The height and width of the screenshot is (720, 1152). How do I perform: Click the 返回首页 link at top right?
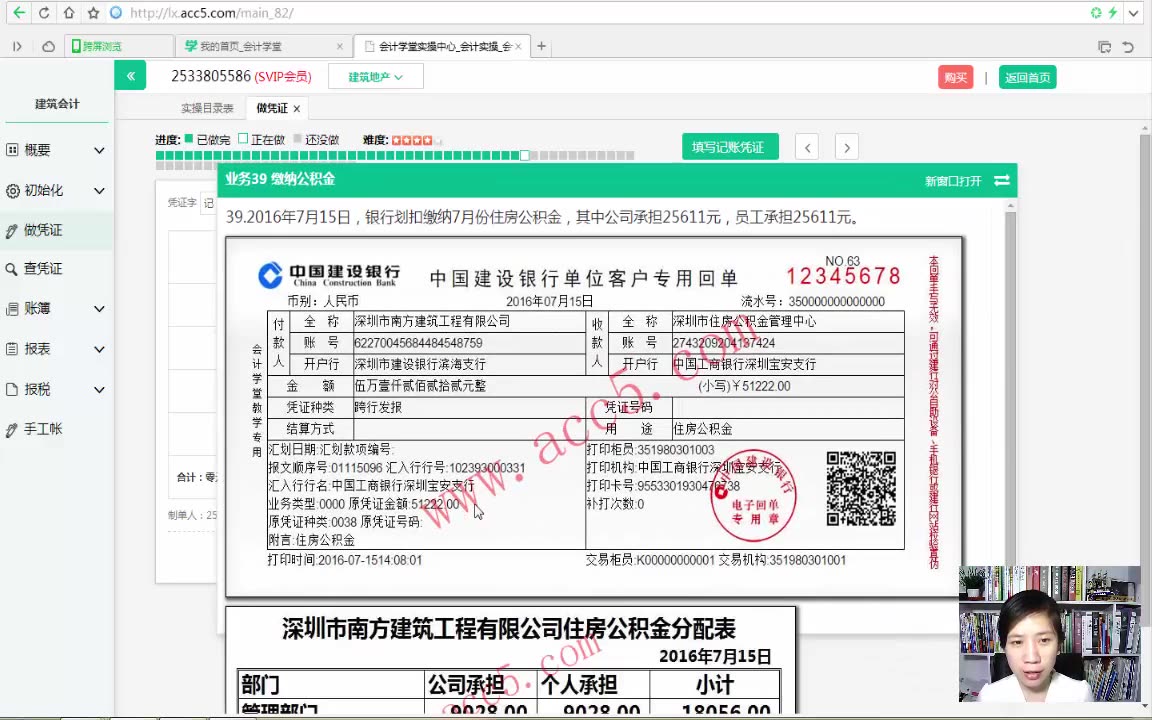[x=1027, y=76]
